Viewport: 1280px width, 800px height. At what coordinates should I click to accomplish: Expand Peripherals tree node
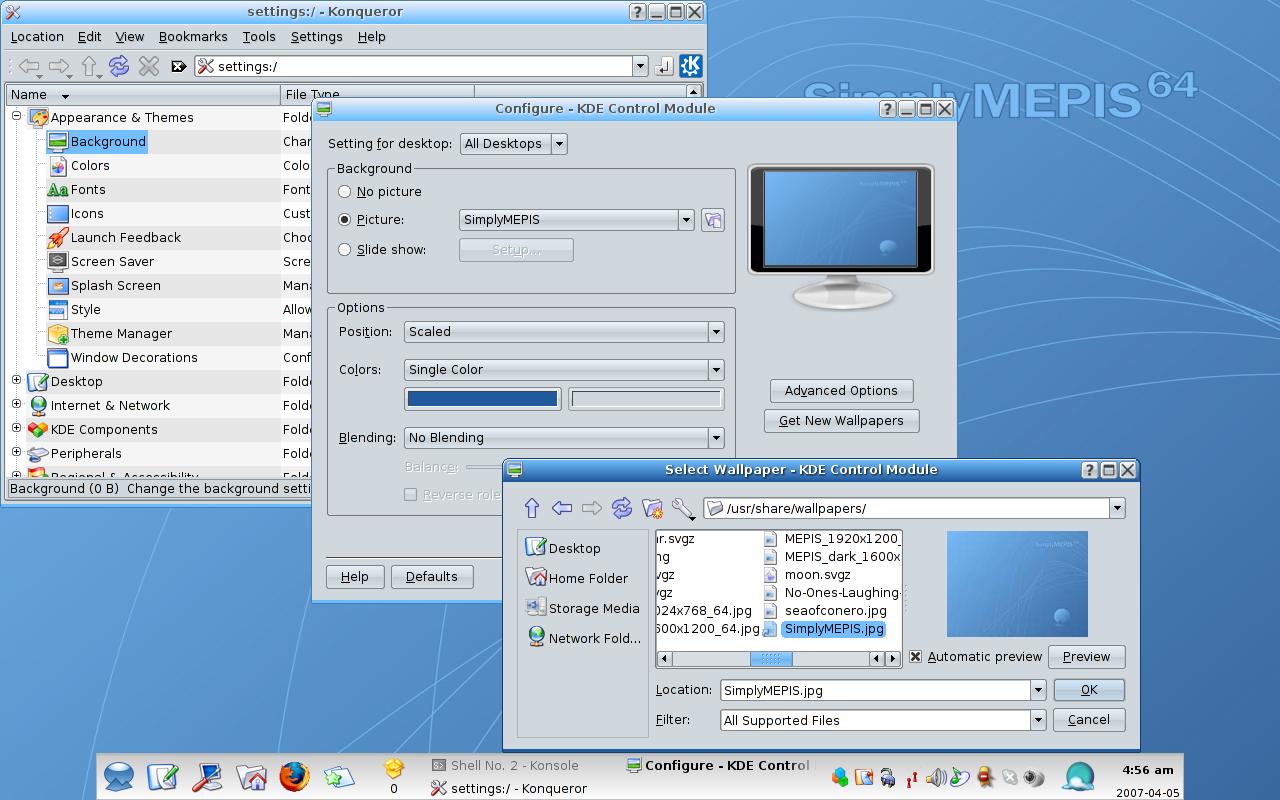16,452
